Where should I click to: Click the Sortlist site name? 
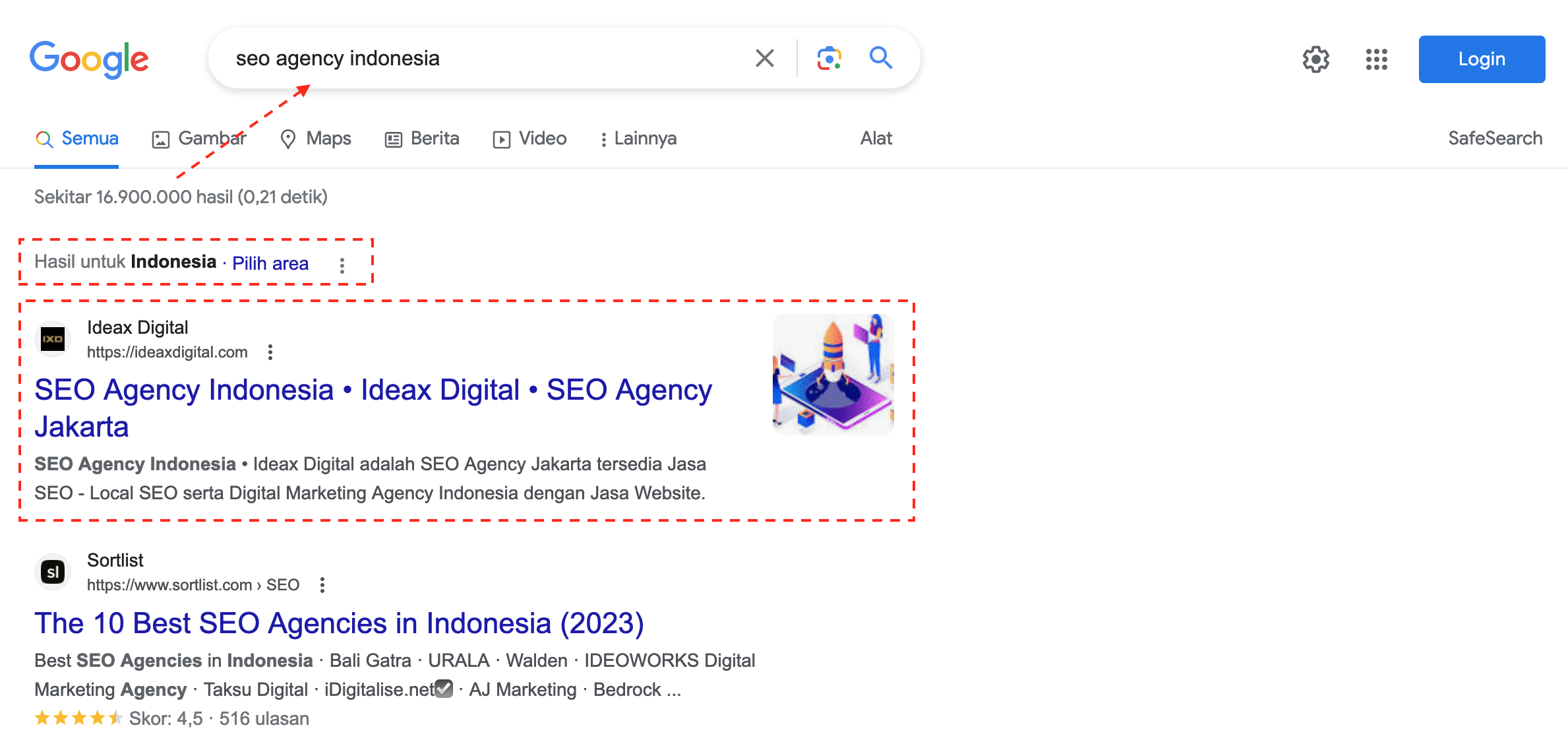[x=115, y=560]
